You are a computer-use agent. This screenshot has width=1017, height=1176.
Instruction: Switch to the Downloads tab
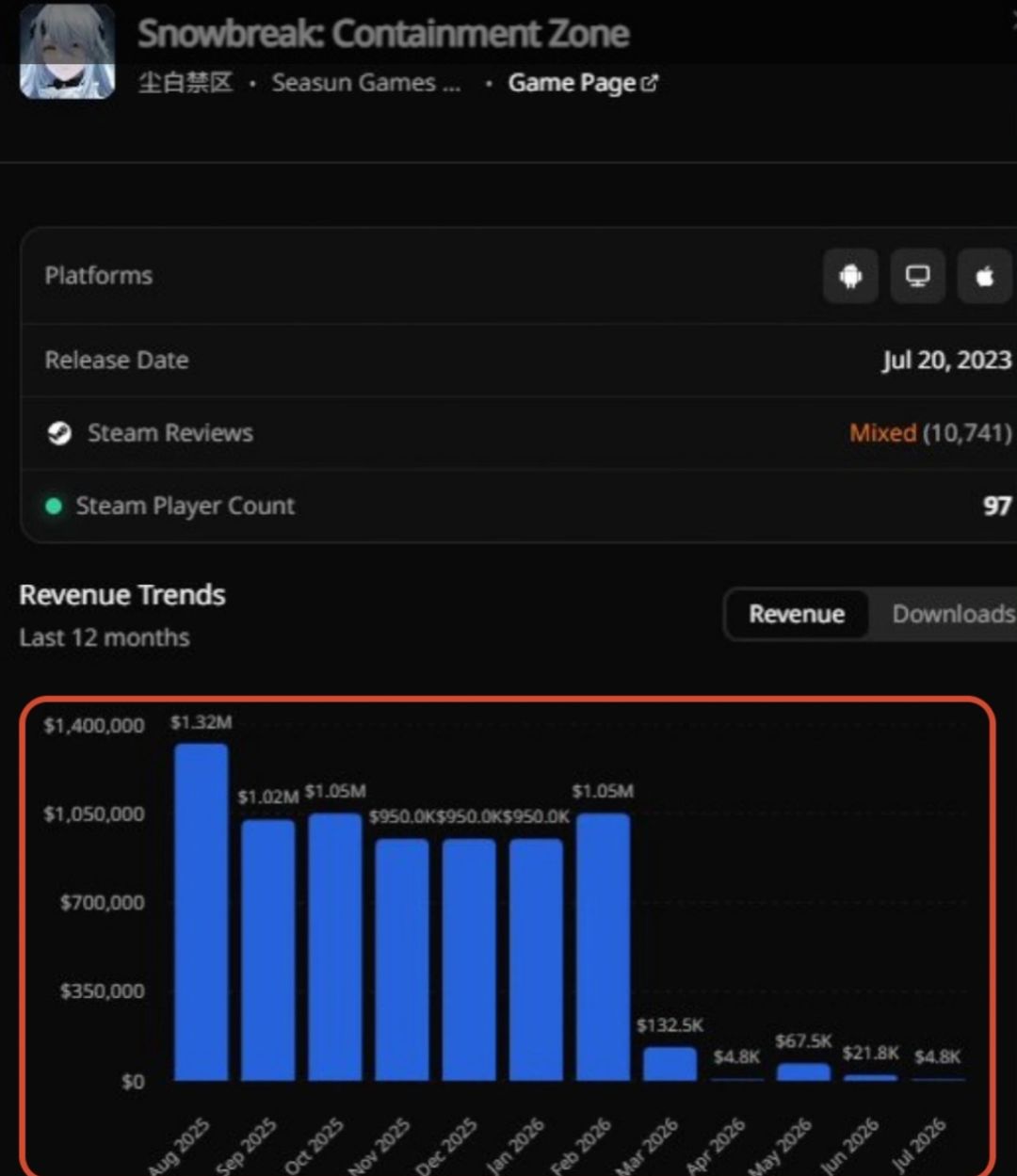[x=953, y=614]
